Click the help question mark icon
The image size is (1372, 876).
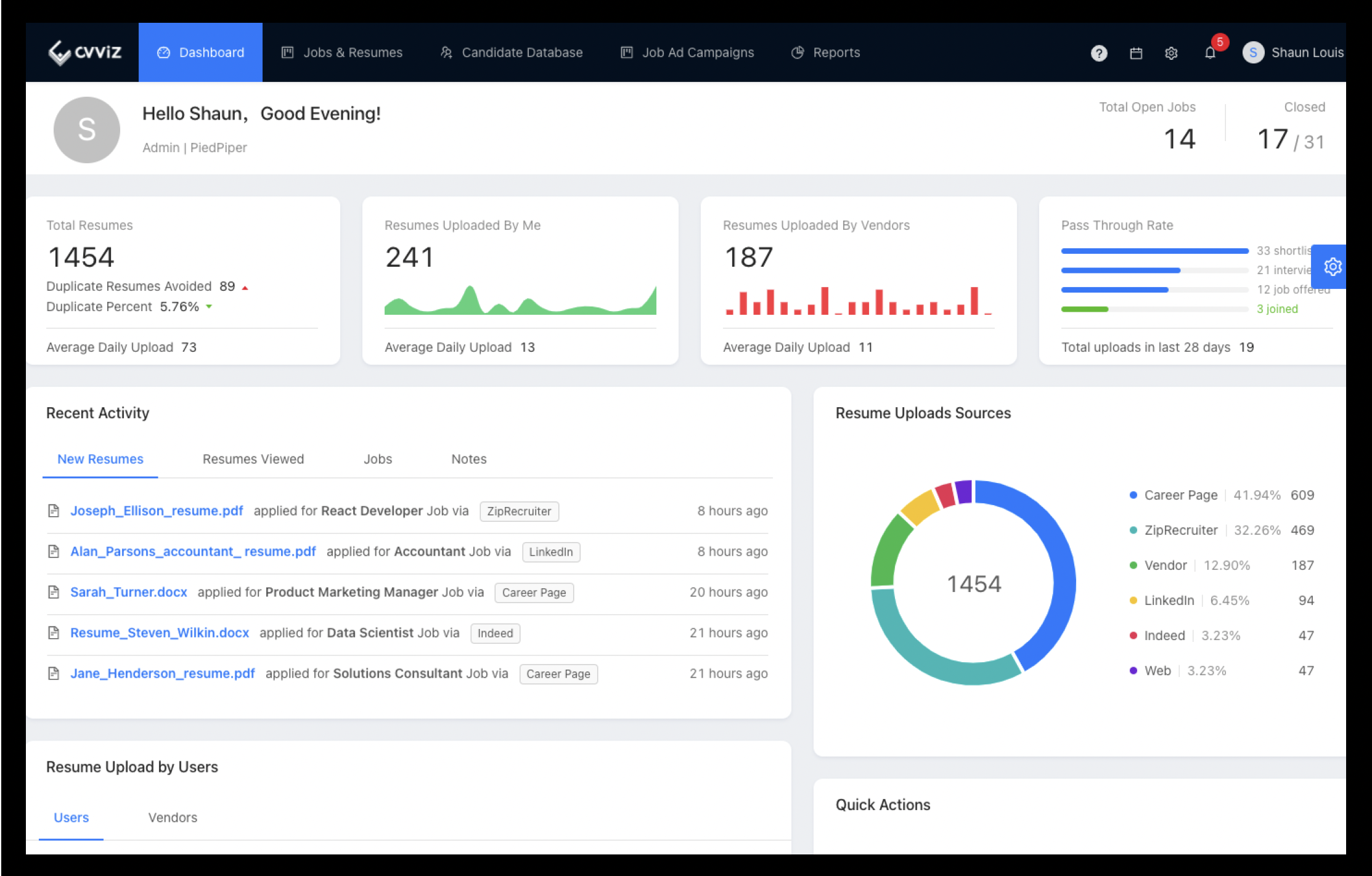(x=1098, y=54)
